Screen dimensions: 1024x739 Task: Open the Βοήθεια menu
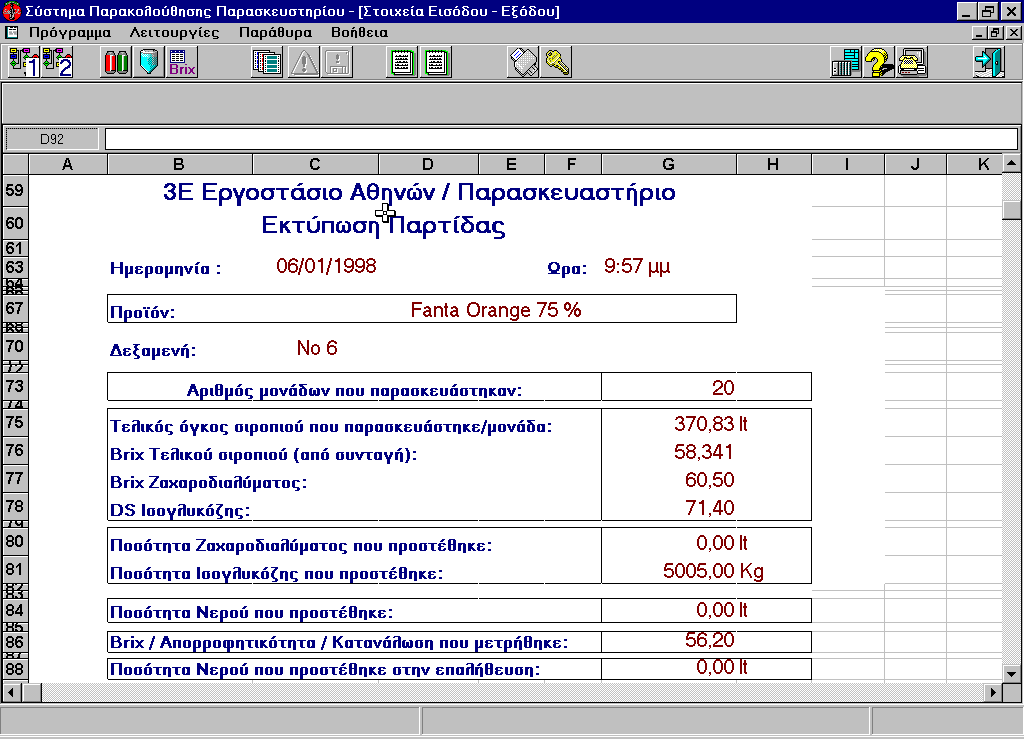[359, 32]
